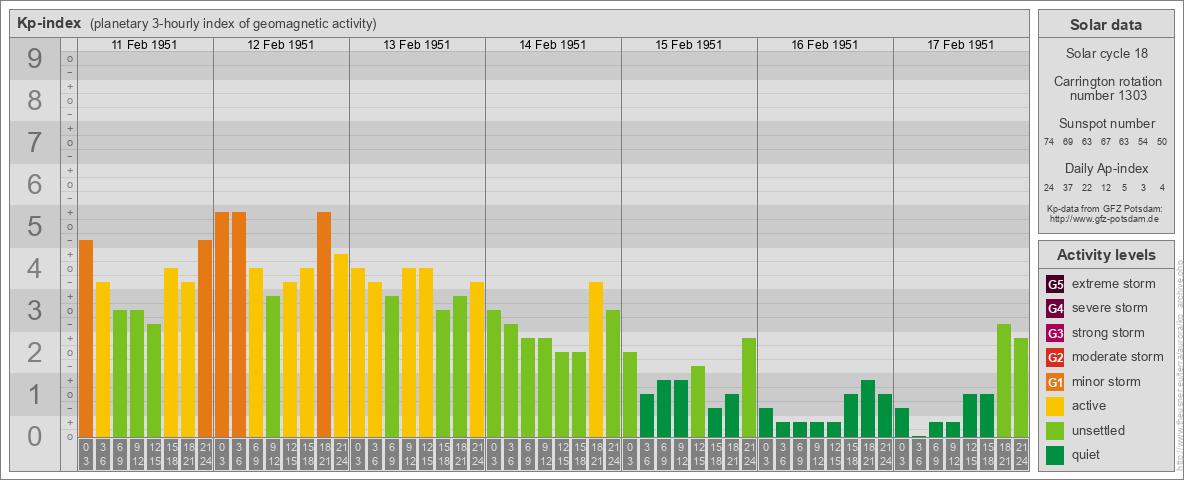Click daily Ap-index value 37
Viewport: 1184px width, 480px height.
(x=1068, y=187)
